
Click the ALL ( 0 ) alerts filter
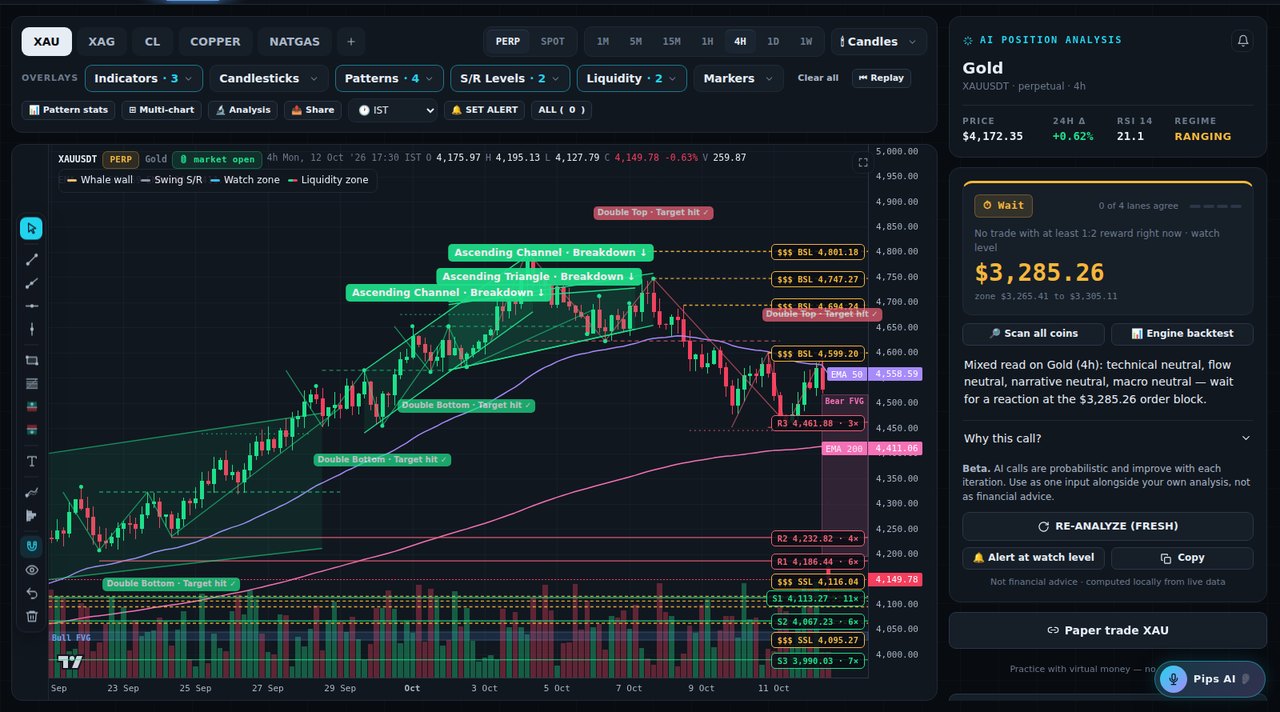coord(561,110)
